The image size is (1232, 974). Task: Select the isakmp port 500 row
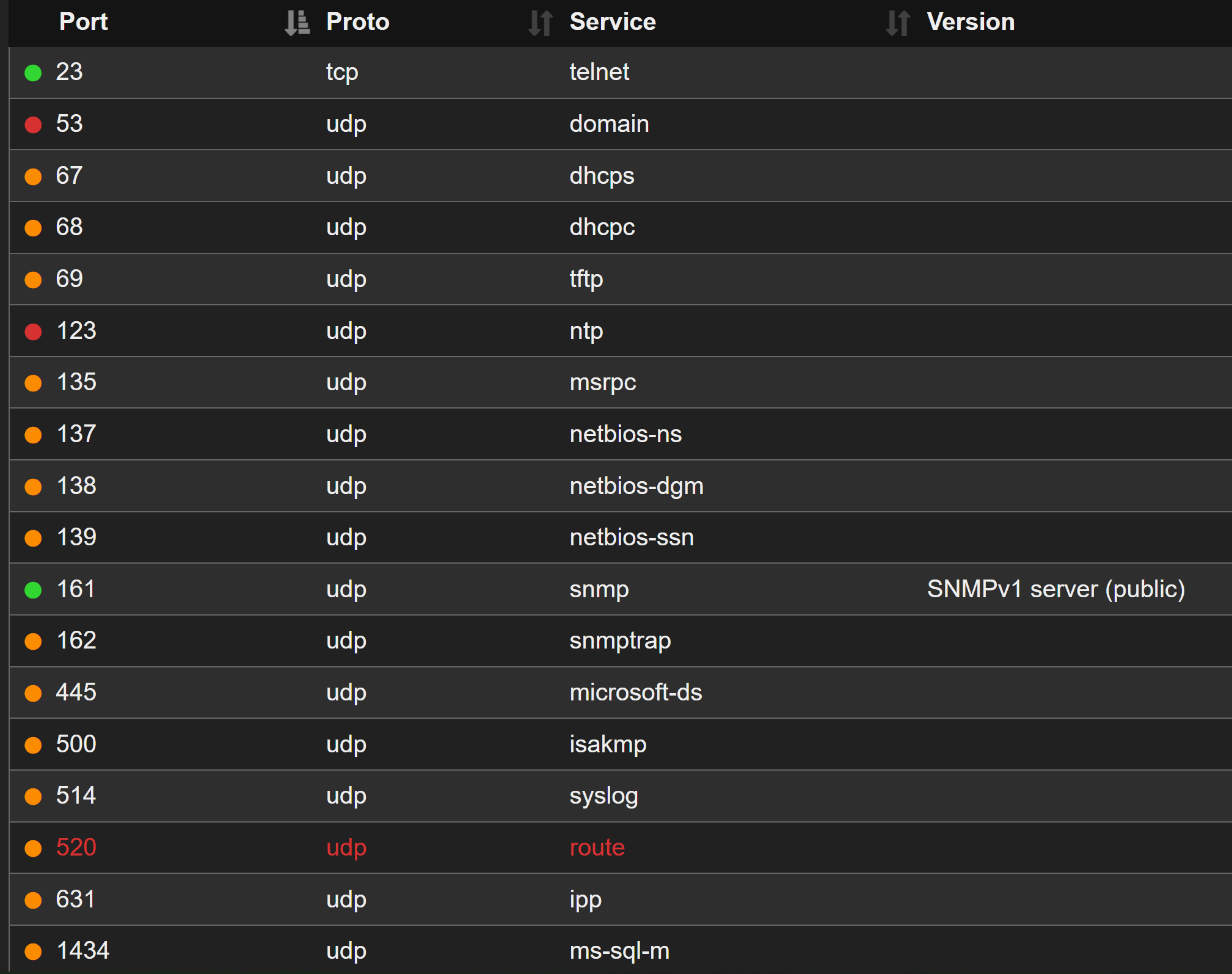[x=607, y=744]
